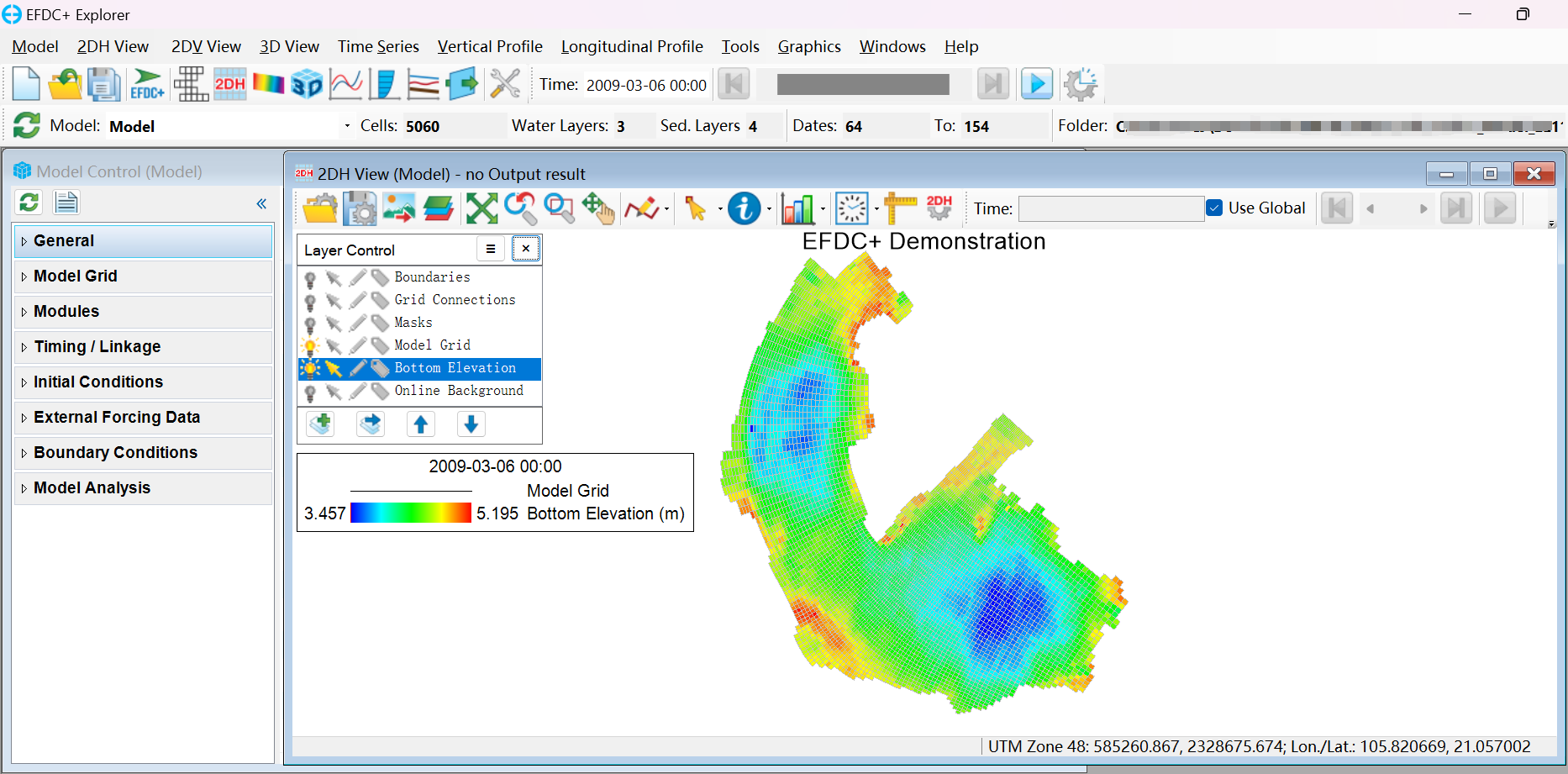The width and height of the screenshot is (1568, 774).
Task: Open the Time Series menu
Action: click(x=378, y=47)
